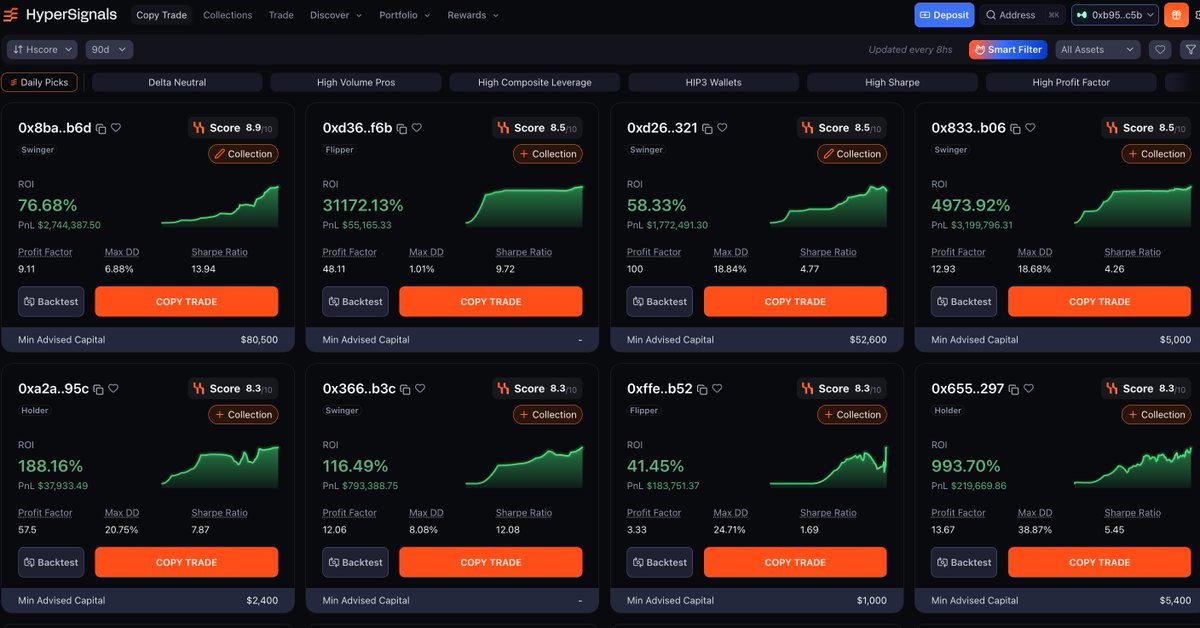Expand the Discover menu

pos(335,15)
